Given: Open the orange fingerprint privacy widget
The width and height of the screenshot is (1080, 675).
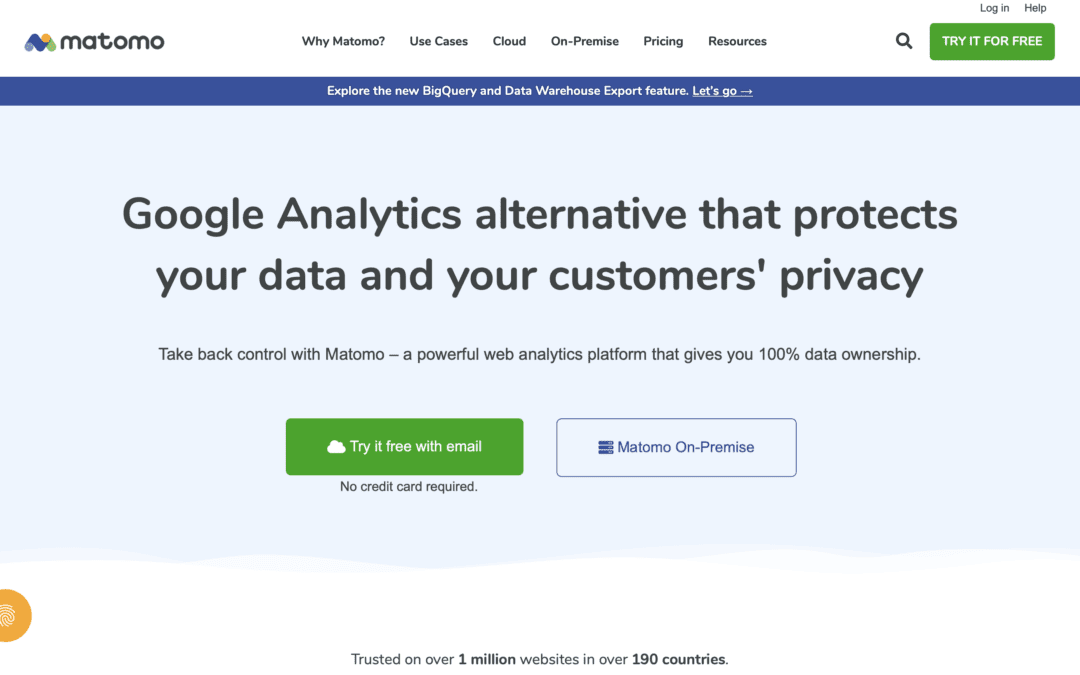Looking at the screenshot, I should point(14,615).
